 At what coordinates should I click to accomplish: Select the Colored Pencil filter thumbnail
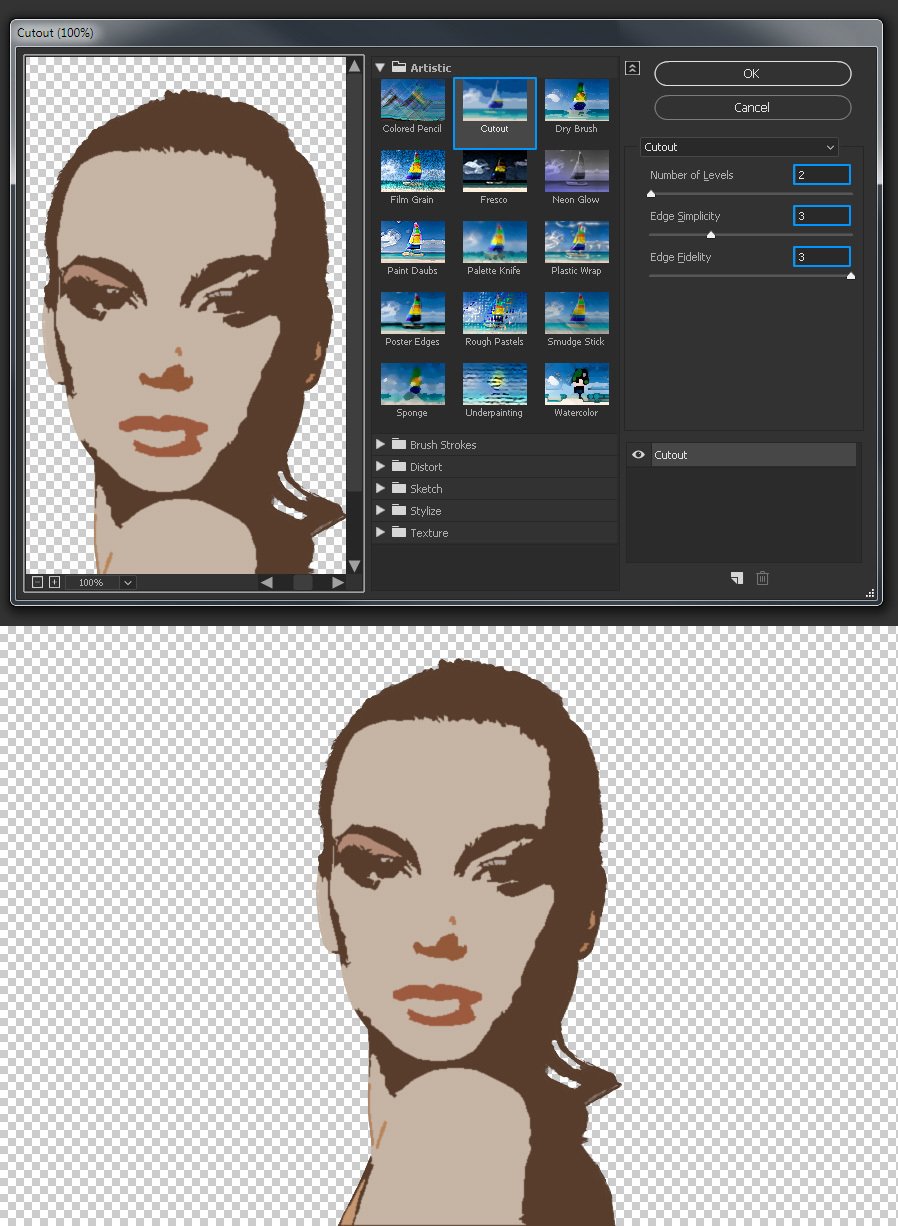(412, 101)
